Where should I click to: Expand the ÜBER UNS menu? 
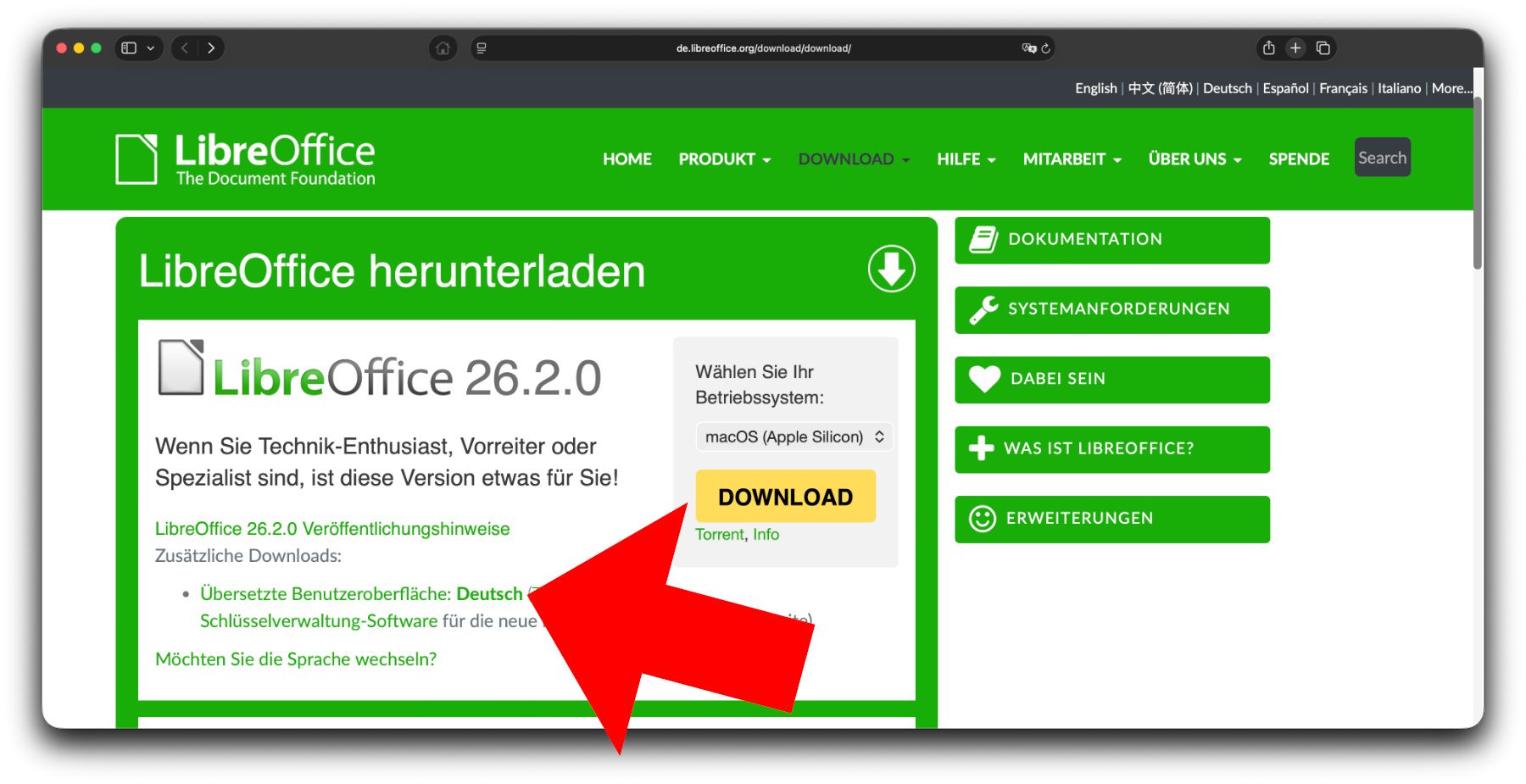1194,159
